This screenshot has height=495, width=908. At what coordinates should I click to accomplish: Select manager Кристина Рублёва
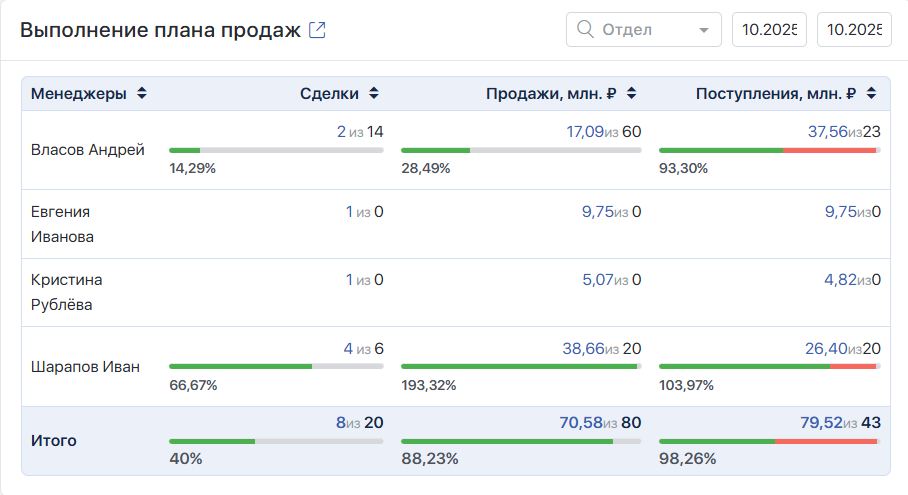click(x=66, y=292)
